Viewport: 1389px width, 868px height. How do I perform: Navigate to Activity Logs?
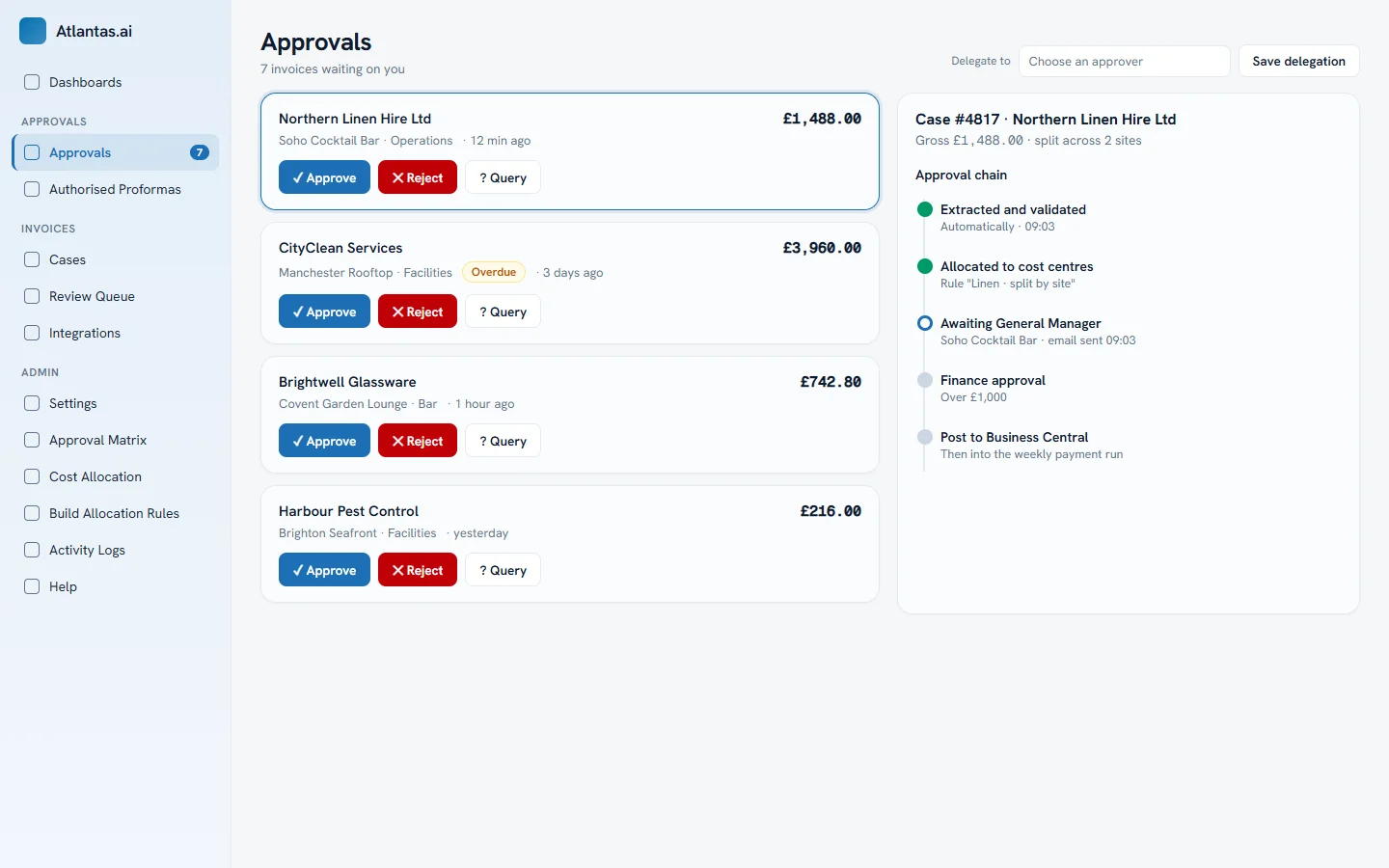tap(116, 550)
